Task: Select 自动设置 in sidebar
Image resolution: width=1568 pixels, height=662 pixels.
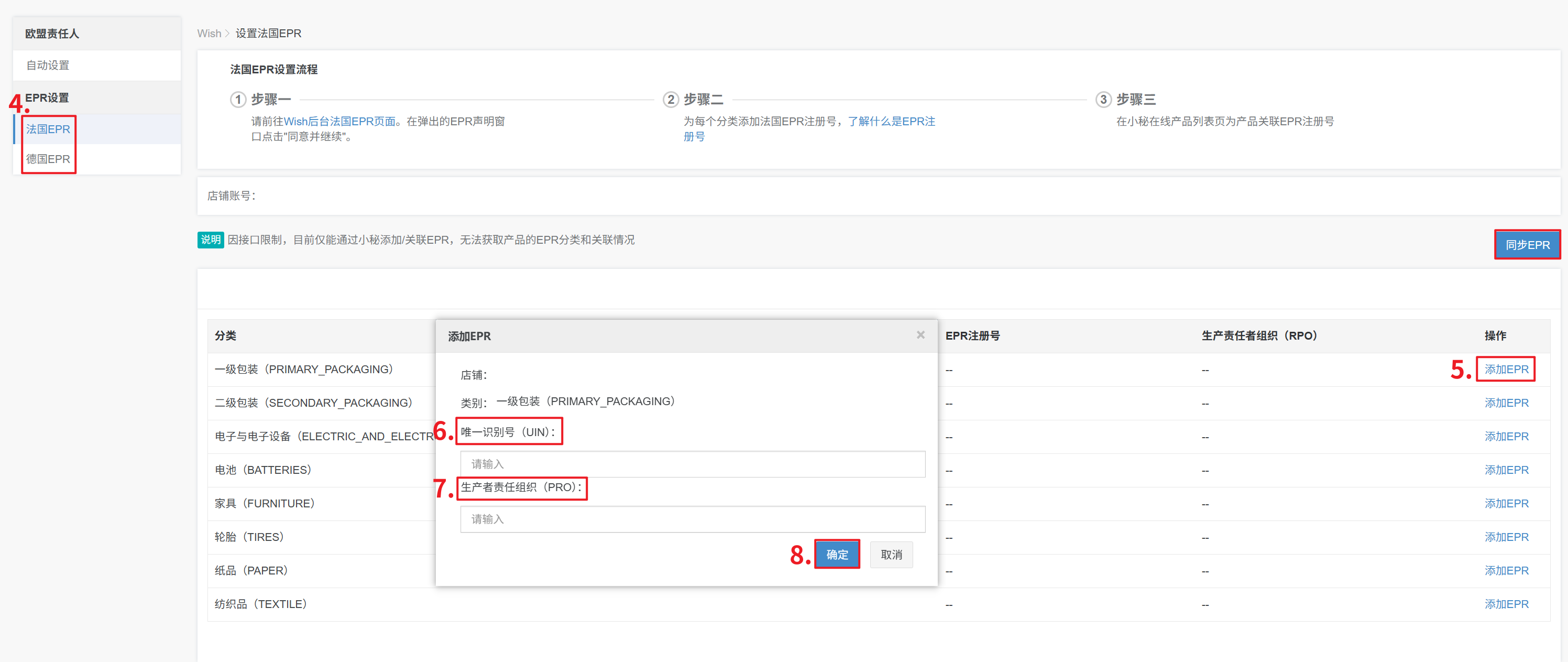Action: point(48,65)
